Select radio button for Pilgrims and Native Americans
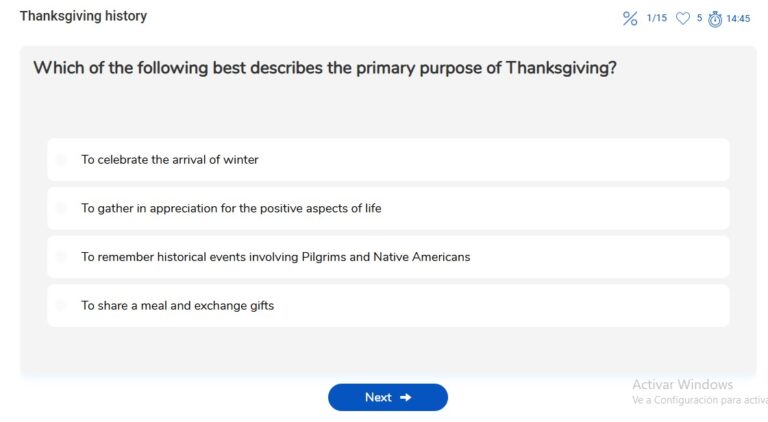The image size is (768, 422). [61, 257]
